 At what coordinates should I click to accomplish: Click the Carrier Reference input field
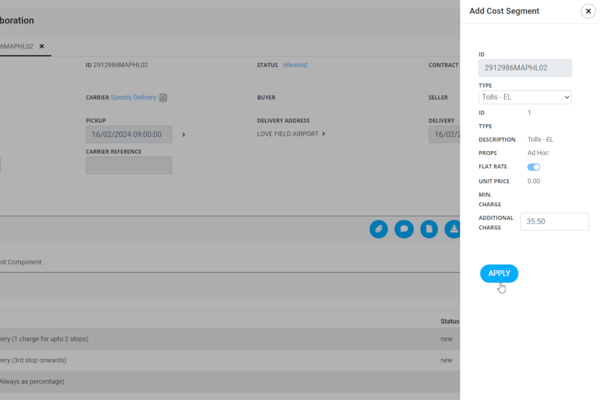(x=129, y=165)
